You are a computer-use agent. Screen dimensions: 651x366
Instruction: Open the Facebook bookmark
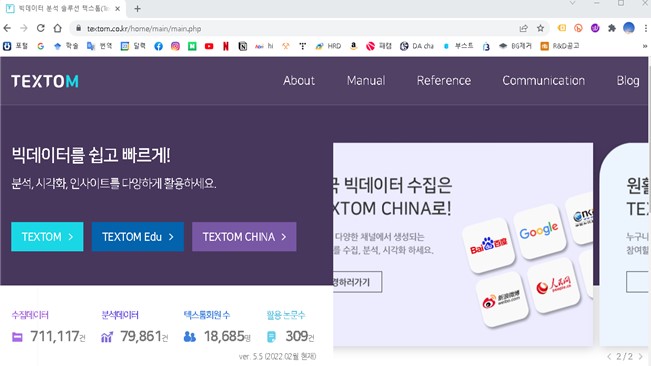[159, 46]
